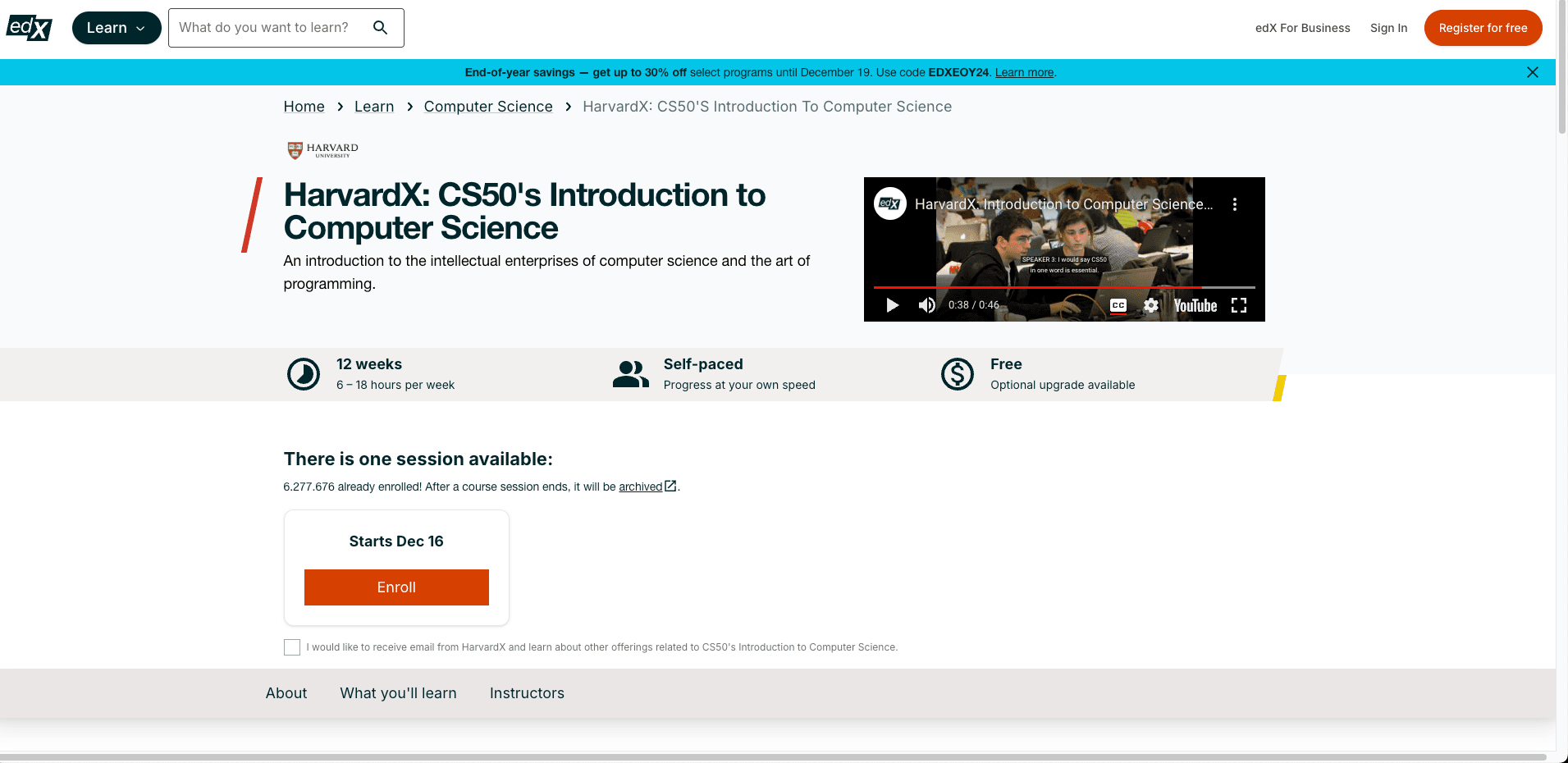Click Register for free button
This screenshot has height=763, width=1568.
1483,28
